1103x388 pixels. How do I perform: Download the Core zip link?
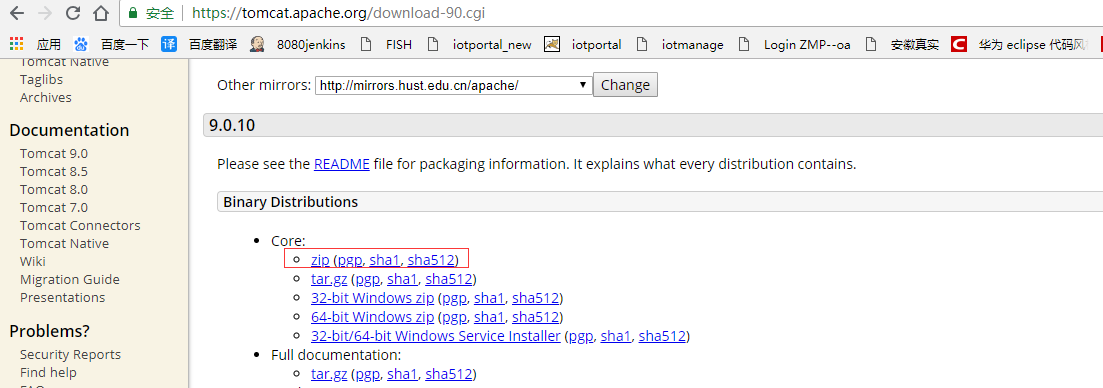(320, 260)
